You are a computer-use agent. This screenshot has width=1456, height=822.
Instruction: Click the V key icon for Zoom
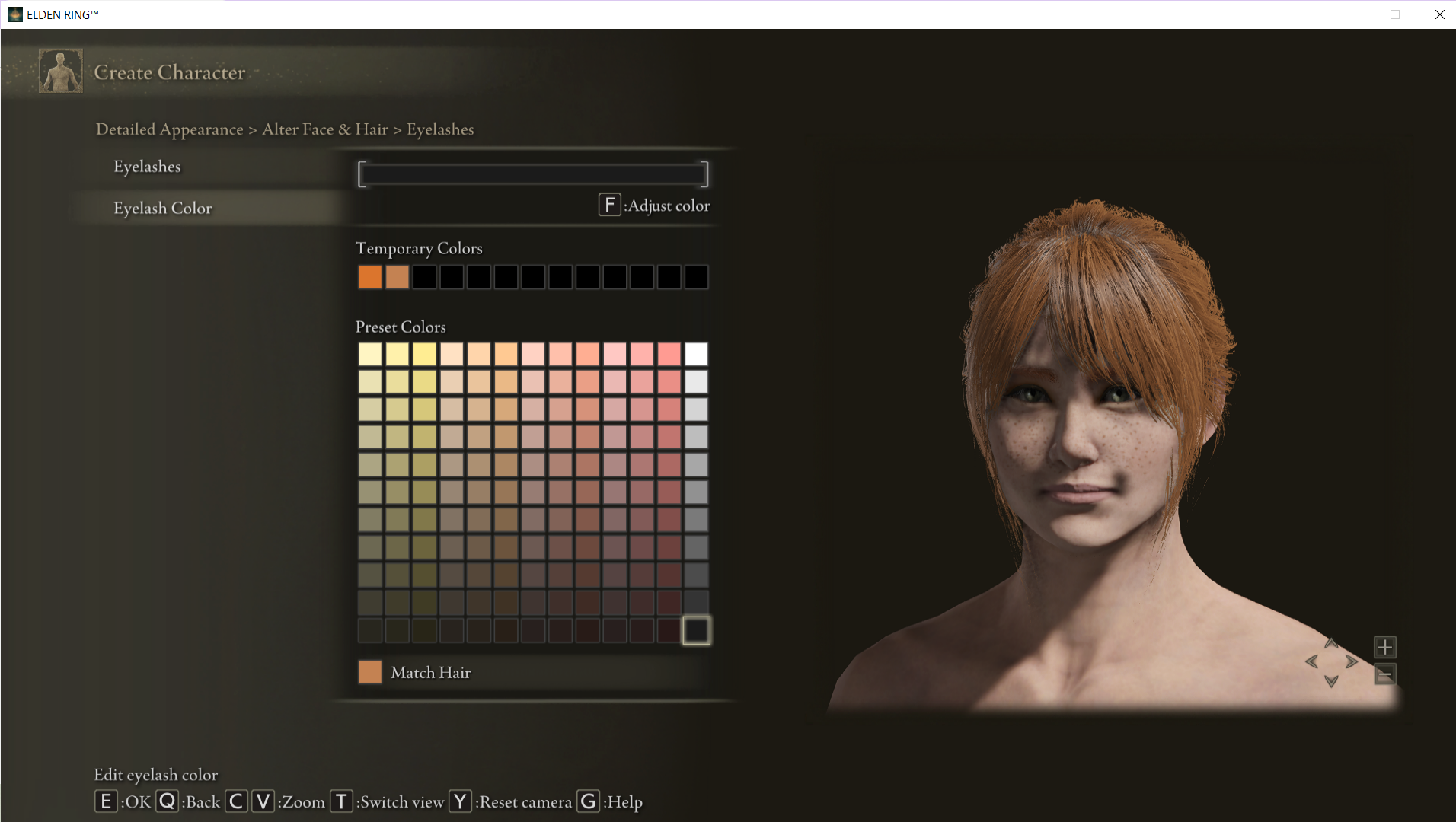coord(263,801)
